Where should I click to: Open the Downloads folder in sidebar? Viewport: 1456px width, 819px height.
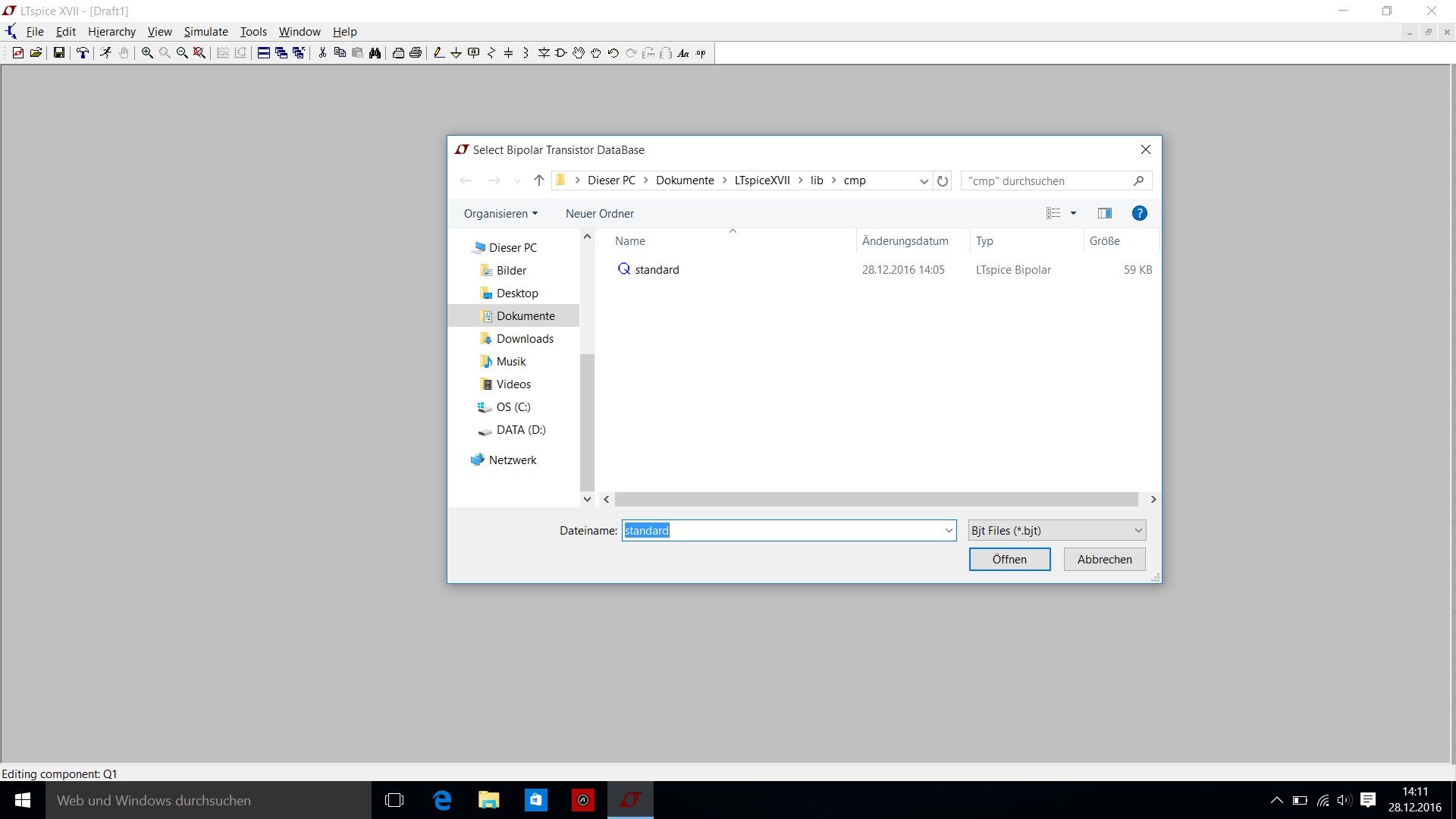coord(525,339)
